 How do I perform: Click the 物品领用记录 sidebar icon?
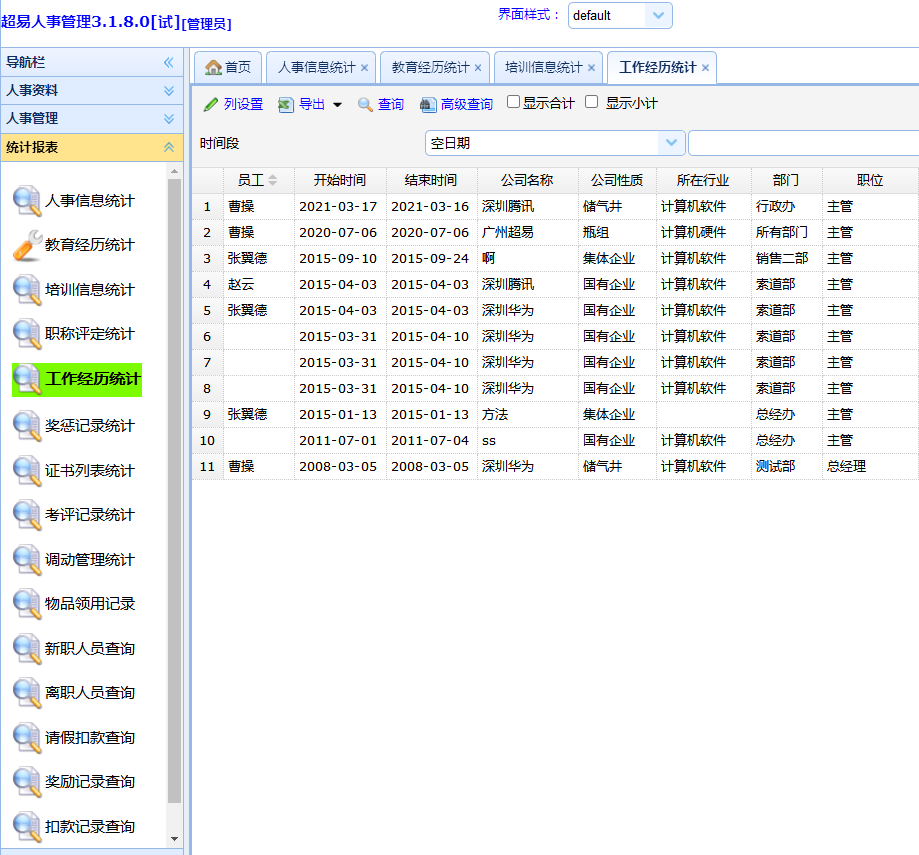(x=27, y=604)
